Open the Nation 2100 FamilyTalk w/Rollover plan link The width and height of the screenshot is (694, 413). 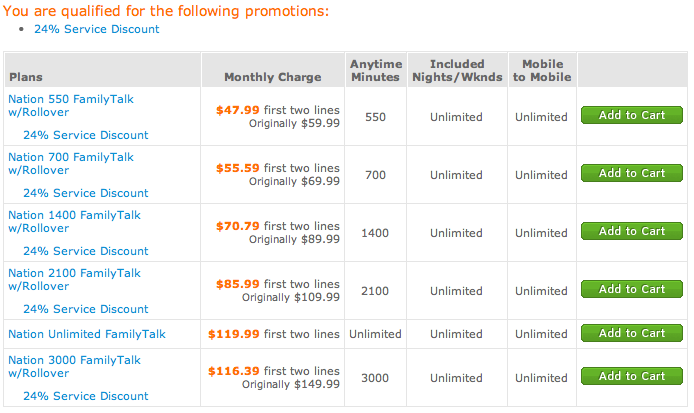[x=74, y=280]
